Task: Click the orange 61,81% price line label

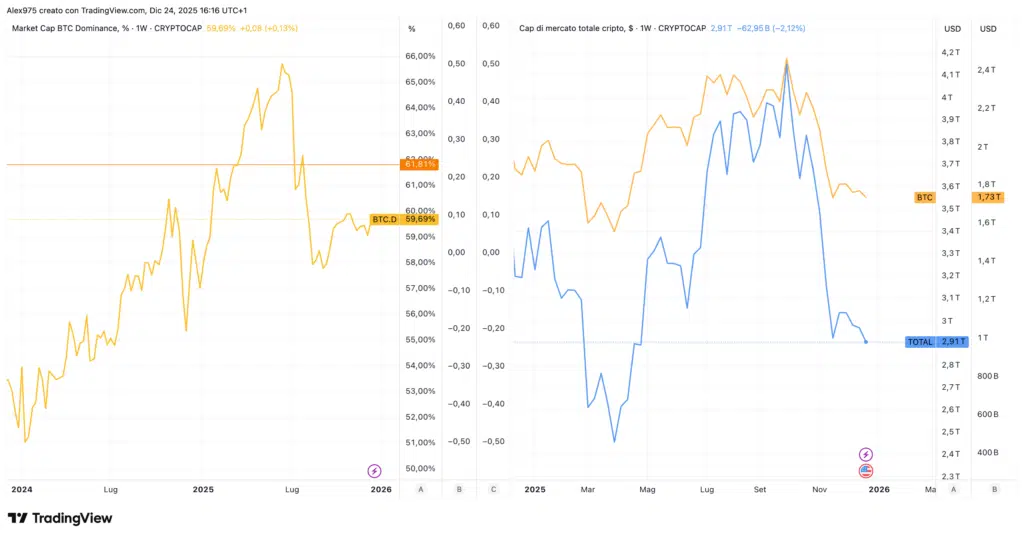Action: pos(418,164)
